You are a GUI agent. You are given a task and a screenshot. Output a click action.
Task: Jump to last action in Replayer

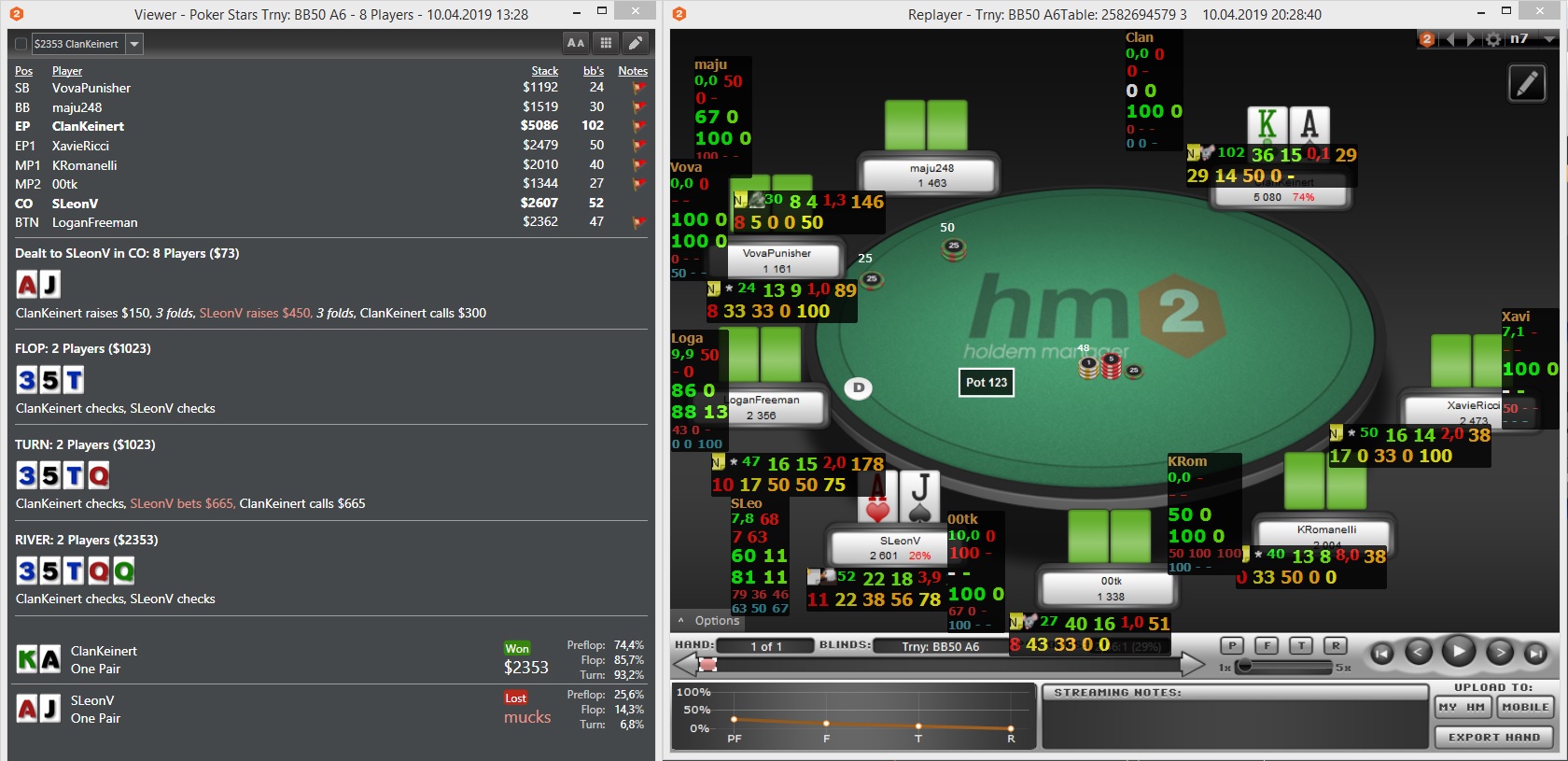1535,654
